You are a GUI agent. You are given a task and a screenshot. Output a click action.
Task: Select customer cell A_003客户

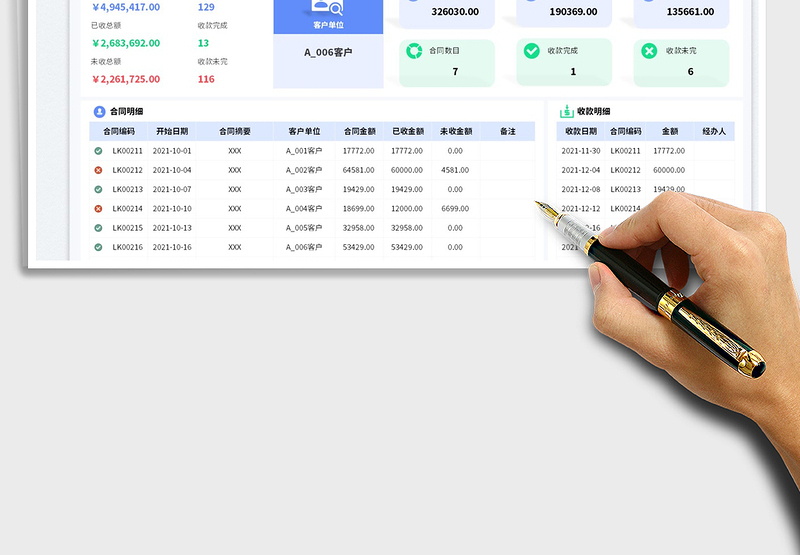304,189
